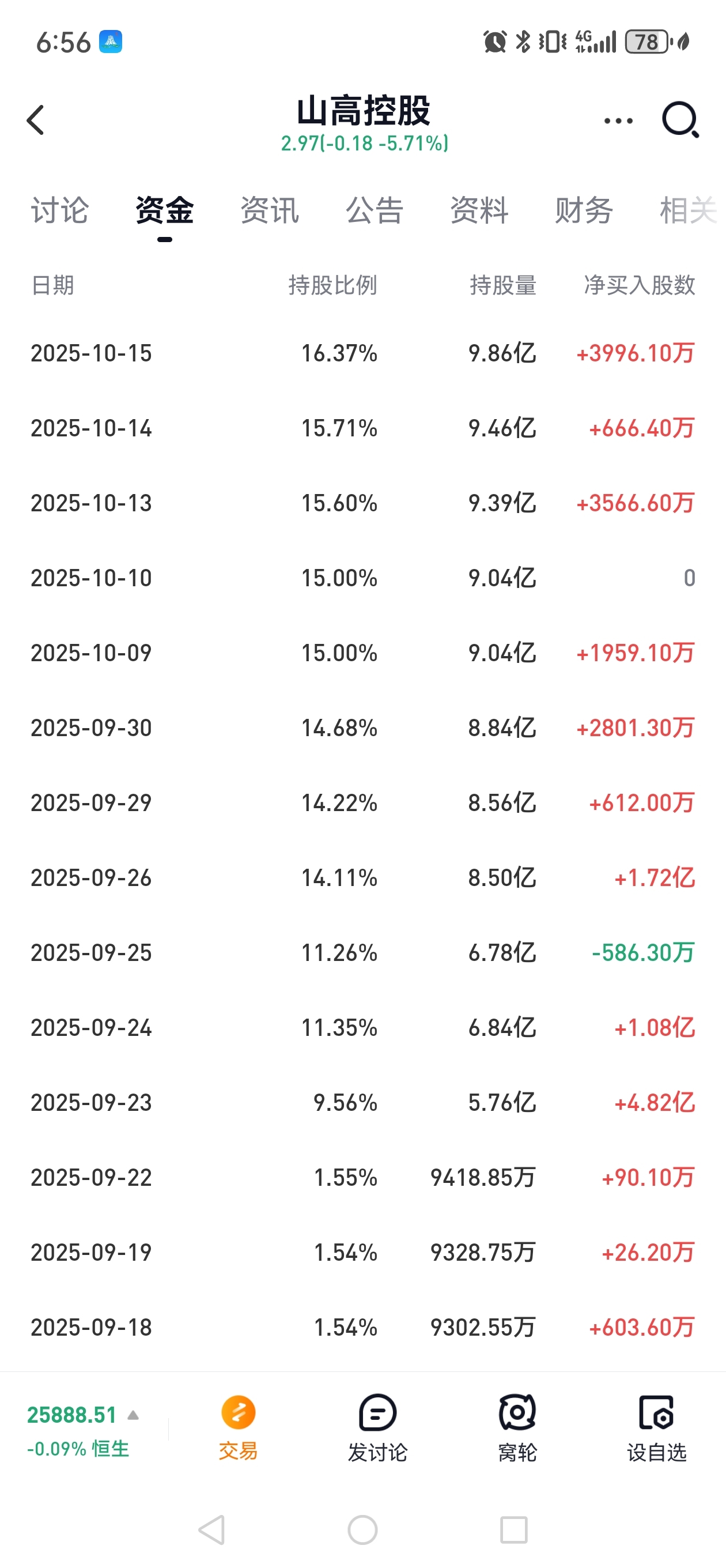Tap the 持股比例 column header

[332, 285]
